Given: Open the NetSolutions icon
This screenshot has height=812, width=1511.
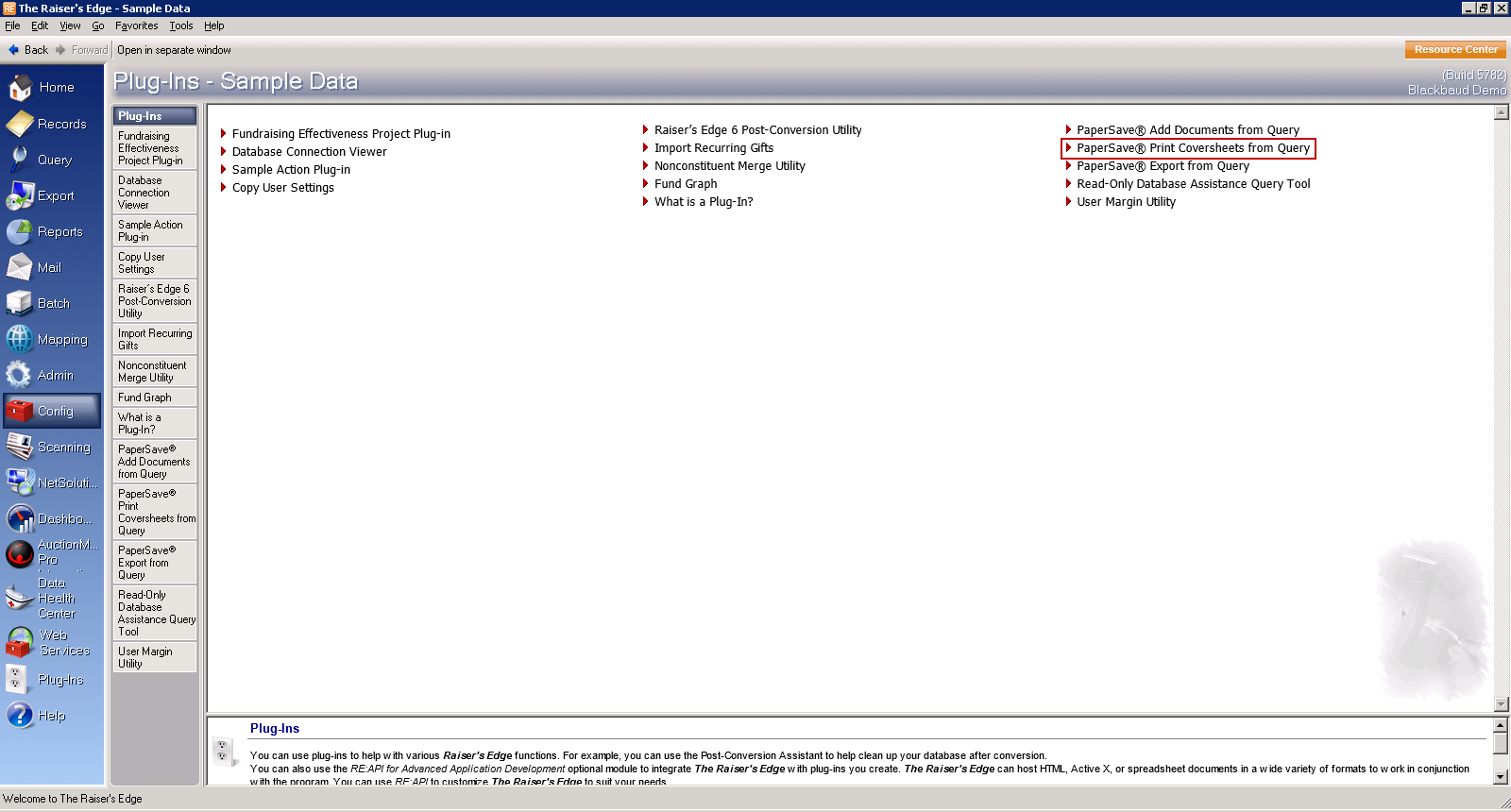Looking at the screenshot, I should (20, 482).
